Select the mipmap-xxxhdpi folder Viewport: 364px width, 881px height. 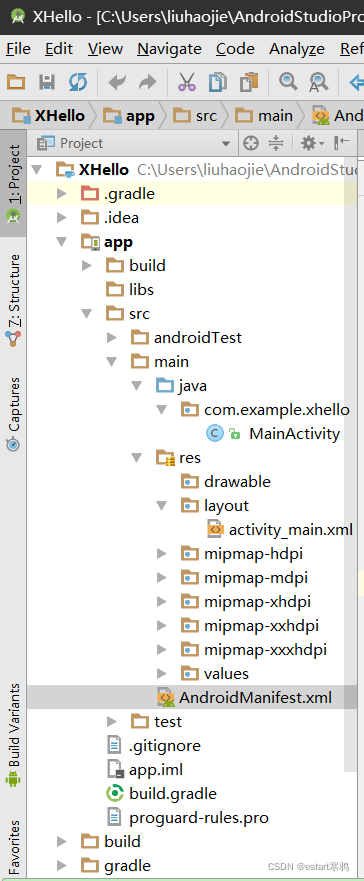(x=265, y=650)
